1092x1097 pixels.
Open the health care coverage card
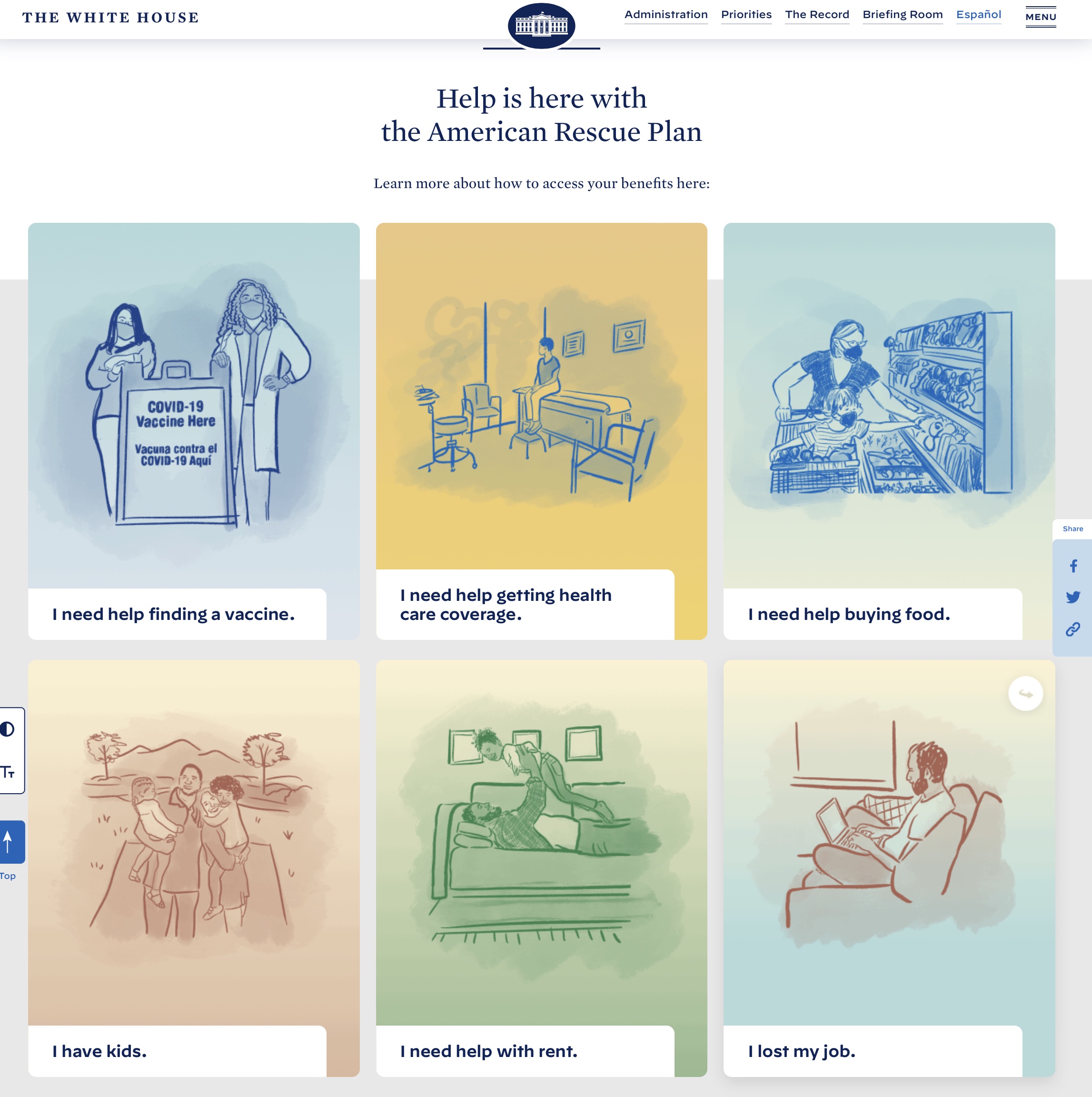coord(541,431)
